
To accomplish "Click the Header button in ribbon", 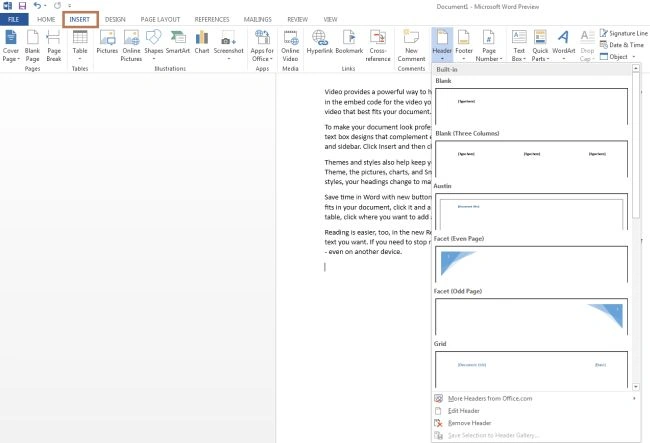I will click(442, 45).
